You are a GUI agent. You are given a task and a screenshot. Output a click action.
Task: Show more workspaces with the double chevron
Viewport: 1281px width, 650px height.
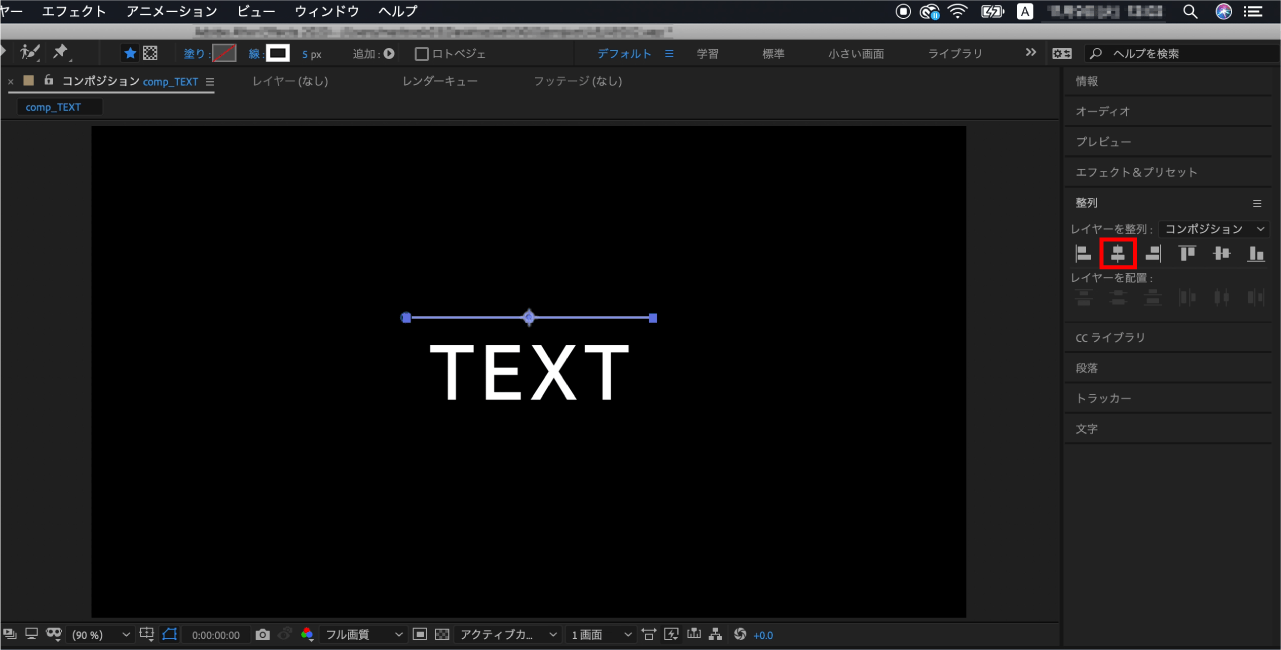[x=1032, y=53]
